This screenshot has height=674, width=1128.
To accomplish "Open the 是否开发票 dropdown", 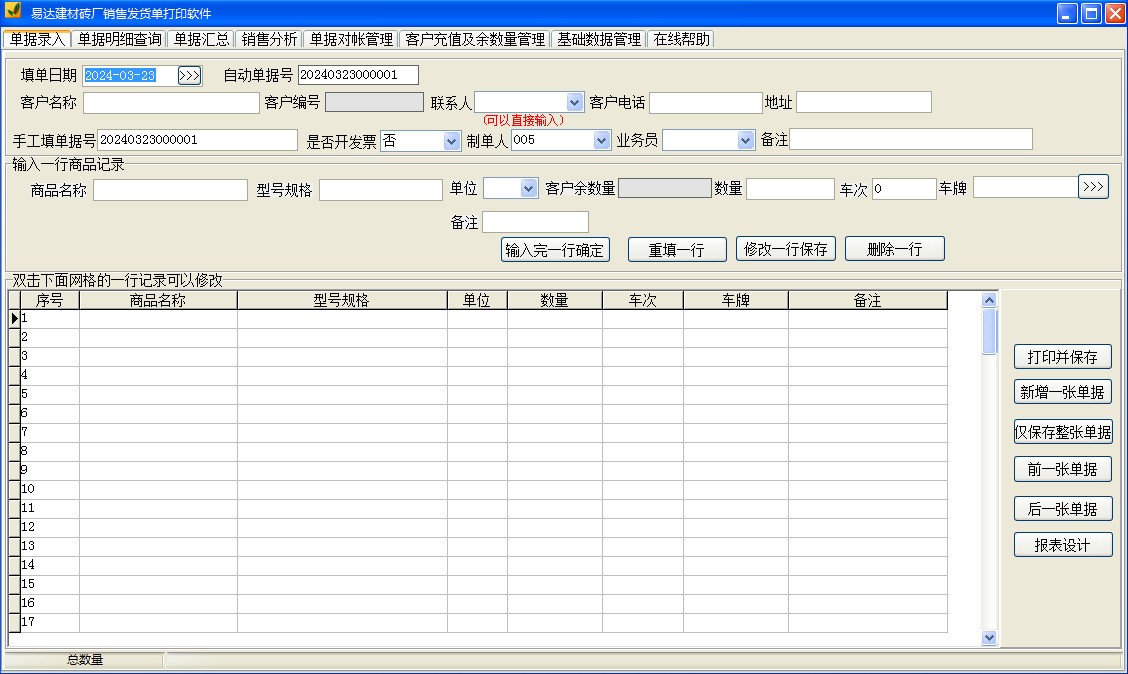I will [x=451, y=141].
